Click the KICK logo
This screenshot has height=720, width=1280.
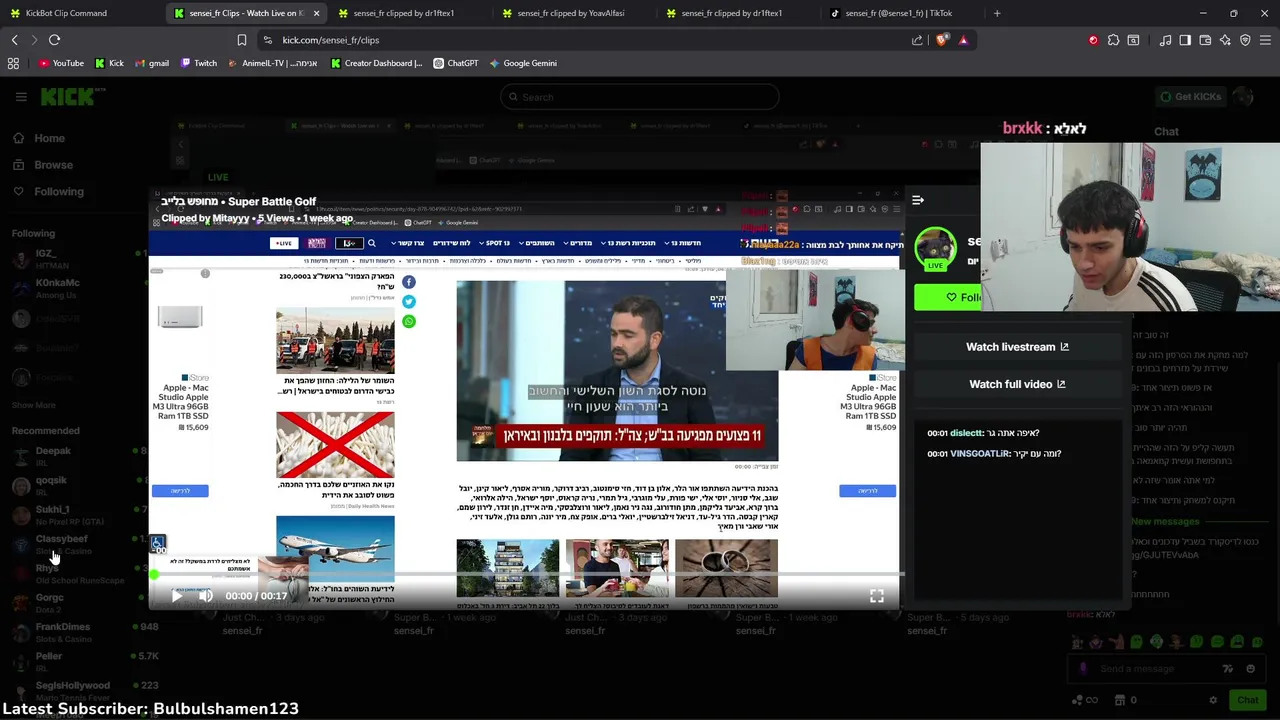point(73,97)
